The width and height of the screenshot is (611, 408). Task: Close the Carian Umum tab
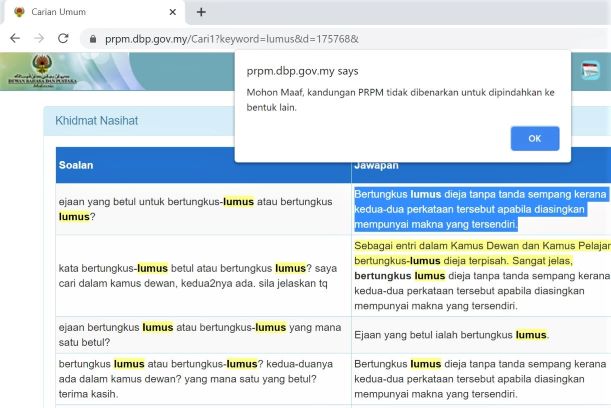[173, 12]
